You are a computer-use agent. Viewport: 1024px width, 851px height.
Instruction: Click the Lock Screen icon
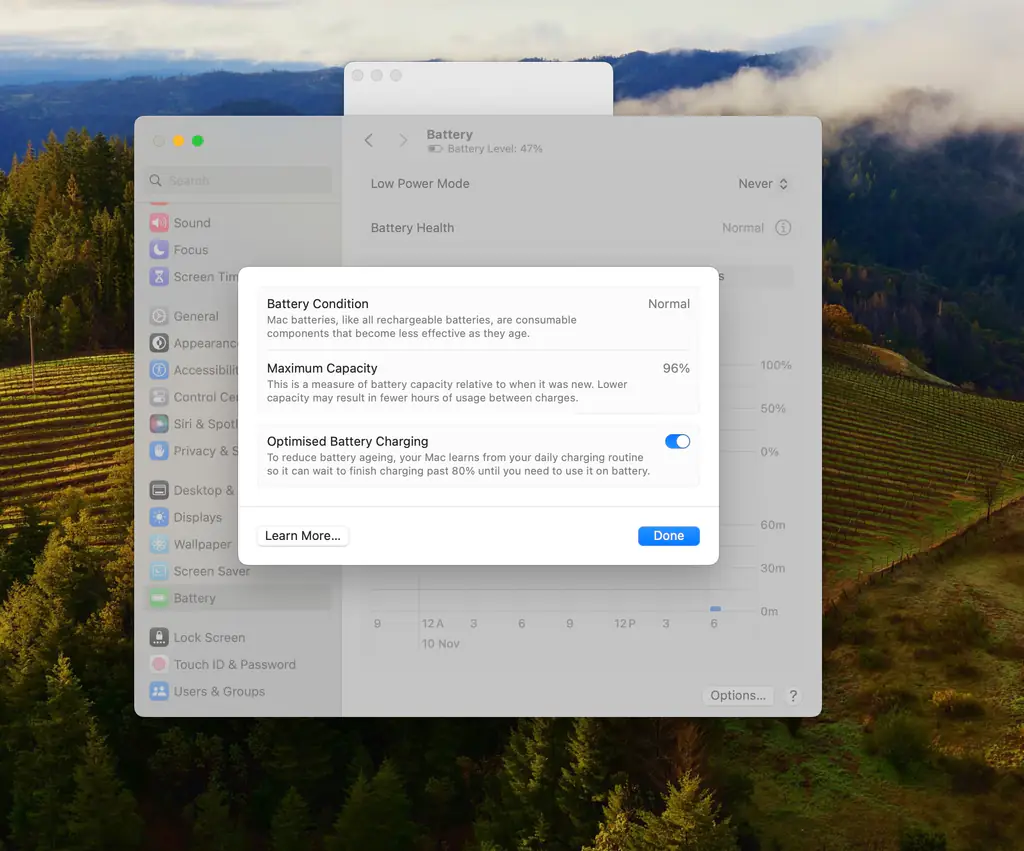[159, 637]
